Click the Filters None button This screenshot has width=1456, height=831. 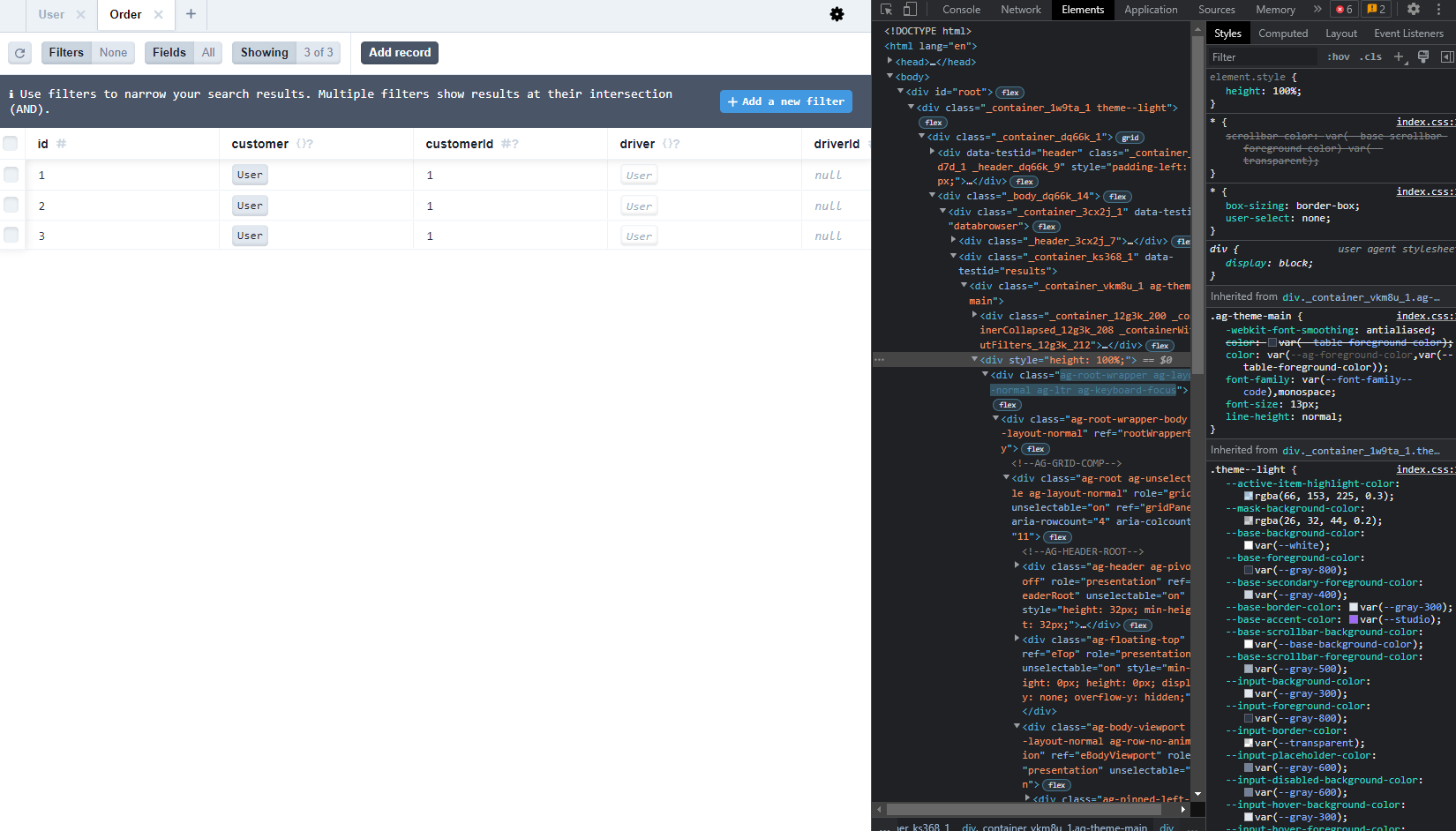[x=88, y=53]
